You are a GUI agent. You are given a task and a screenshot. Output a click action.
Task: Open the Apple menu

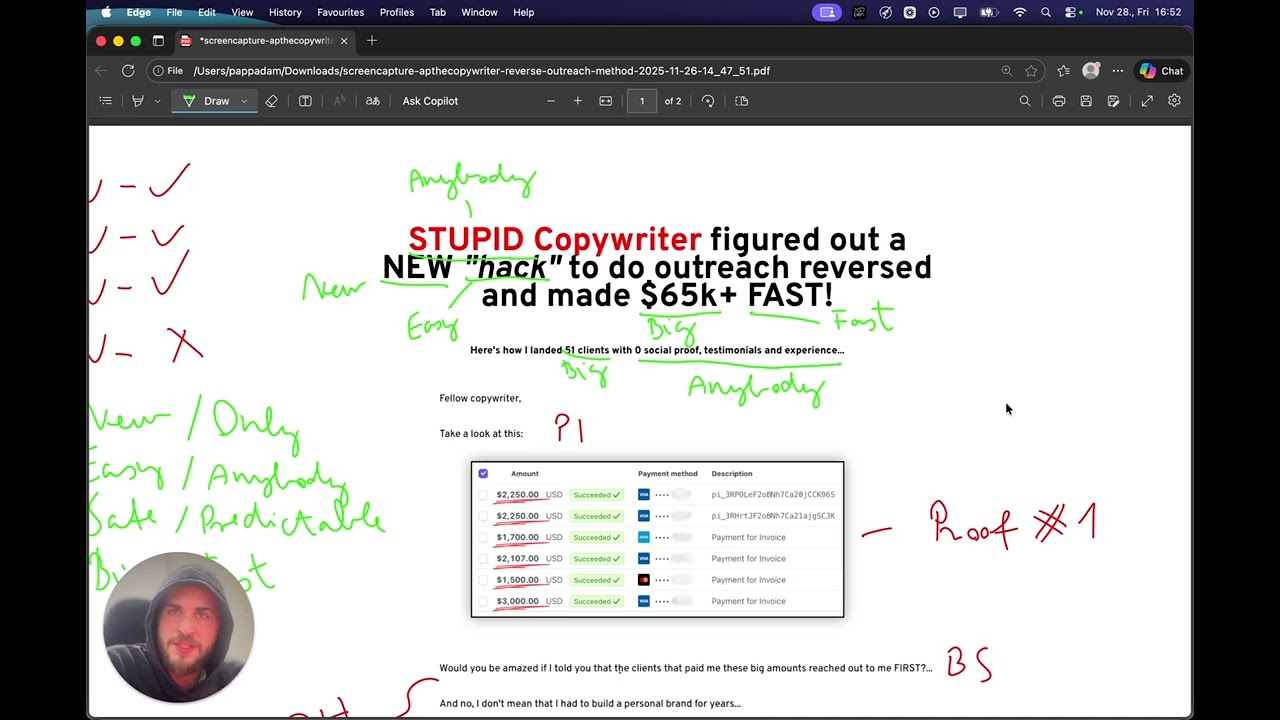[x=106, y=12]
